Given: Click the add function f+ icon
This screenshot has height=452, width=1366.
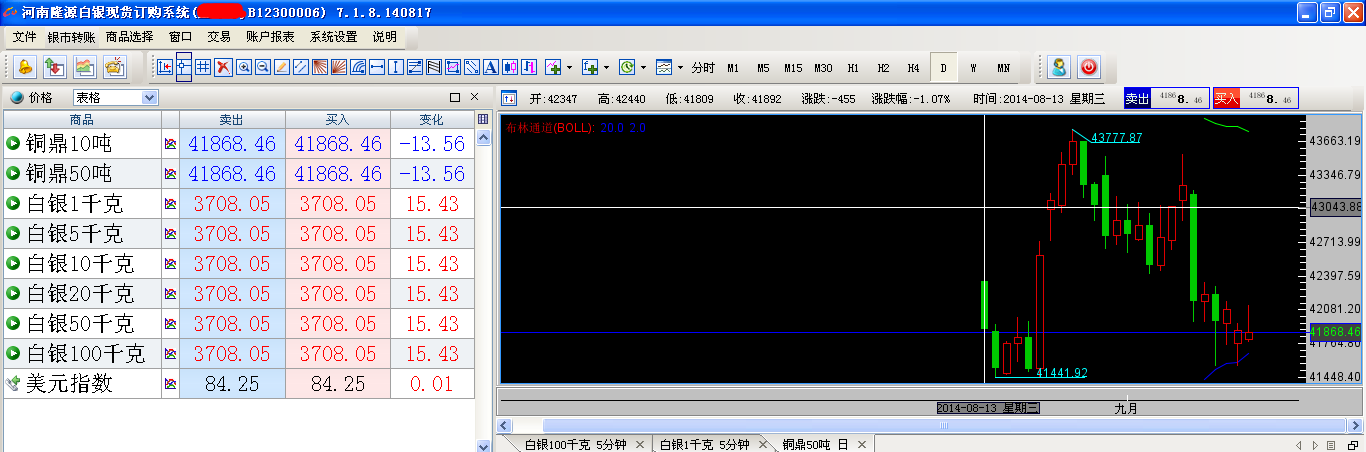Looking at the screenshot, I should [590, 68].
